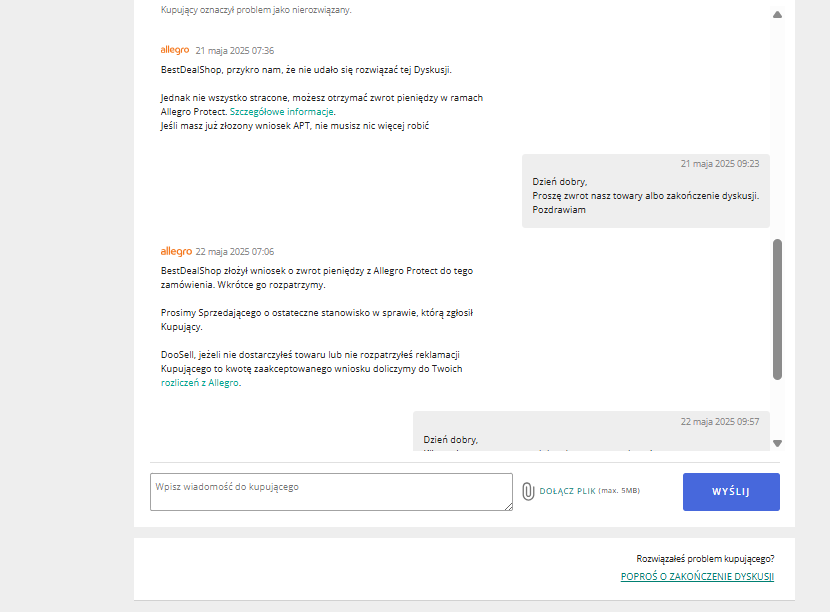Image resolution: width=830 pixels, height=612 pixels.
Task: Click the partially visible 09:57 reply bubble
Action: coord(591,431)
